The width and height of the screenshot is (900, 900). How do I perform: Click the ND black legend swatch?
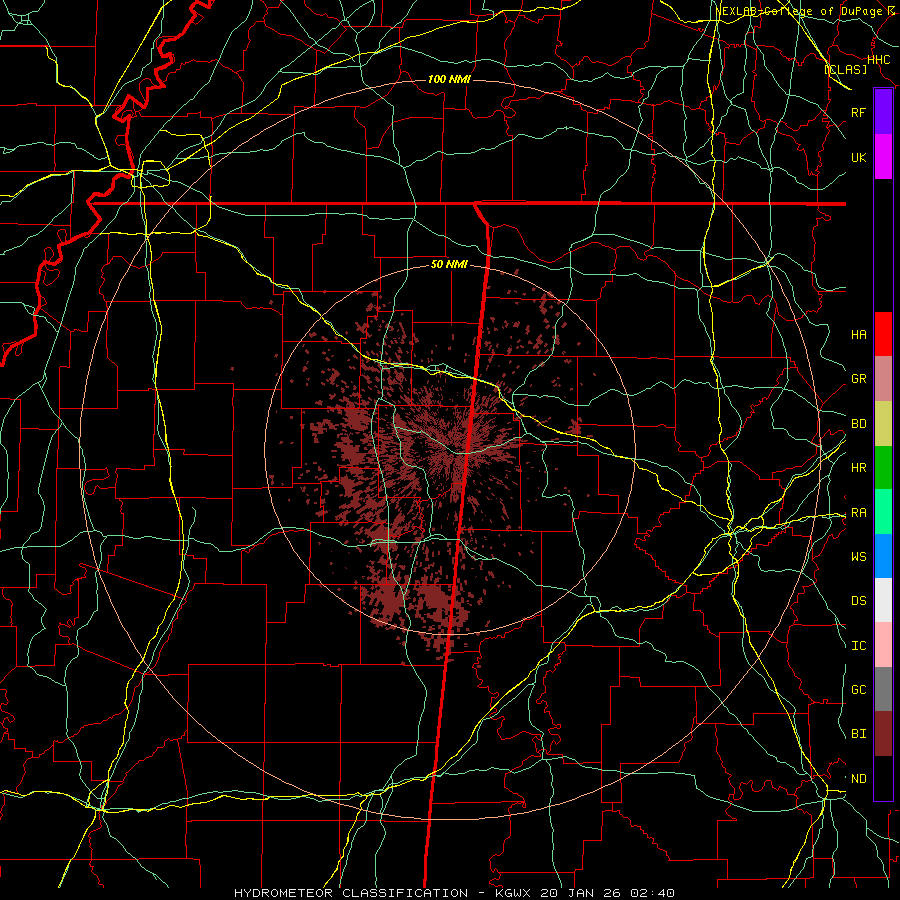tap(883, 778)
